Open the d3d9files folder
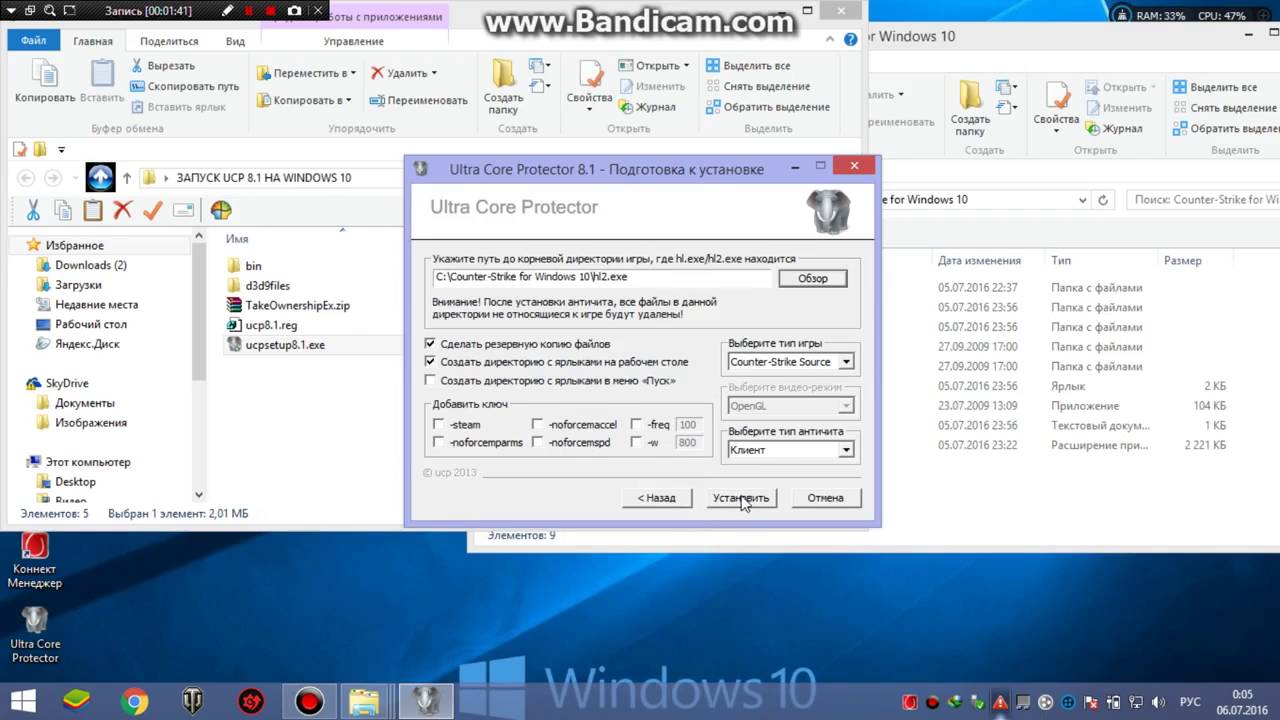 267,285
